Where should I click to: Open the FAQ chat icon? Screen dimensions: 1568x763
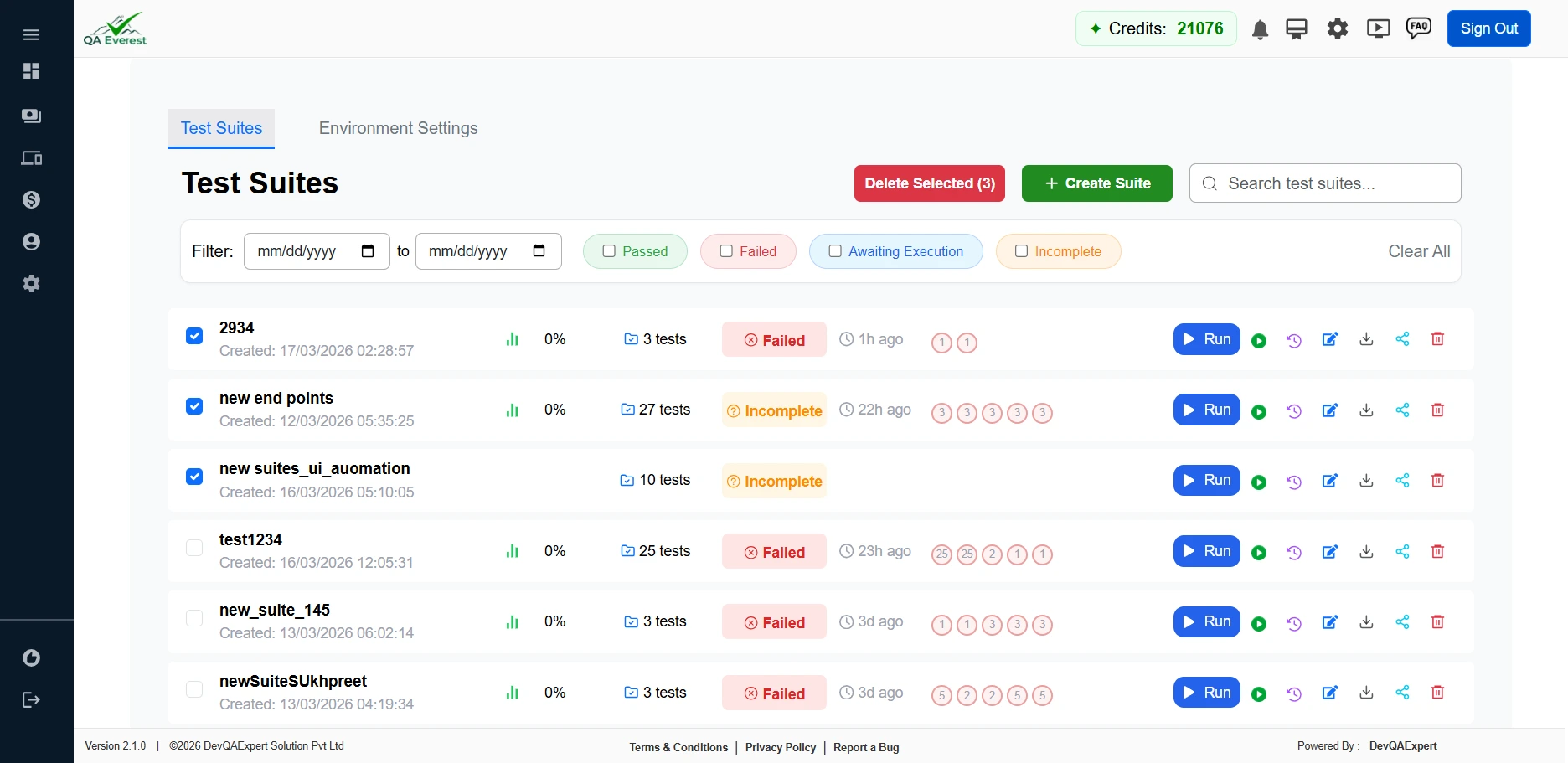coord(1419,28)
